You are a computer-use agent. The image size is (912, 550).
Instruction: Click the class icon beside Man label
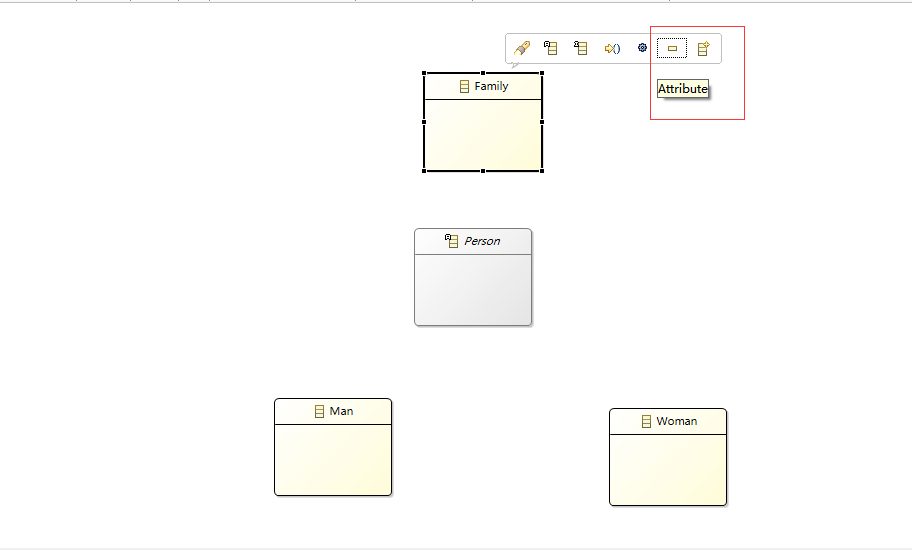tap(319, 412)
